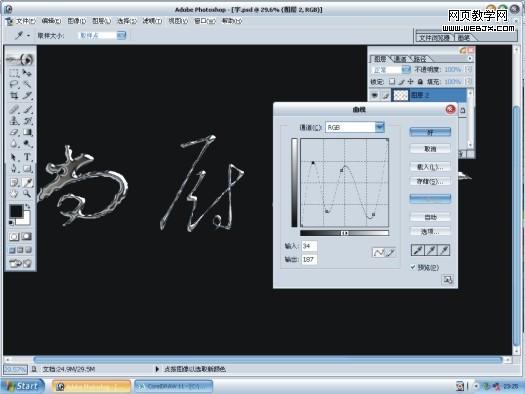The height and width of the screenshot is (394, 525).
Task: Open the fill slider arrow in Layers panel
Action: click(469, 81)
